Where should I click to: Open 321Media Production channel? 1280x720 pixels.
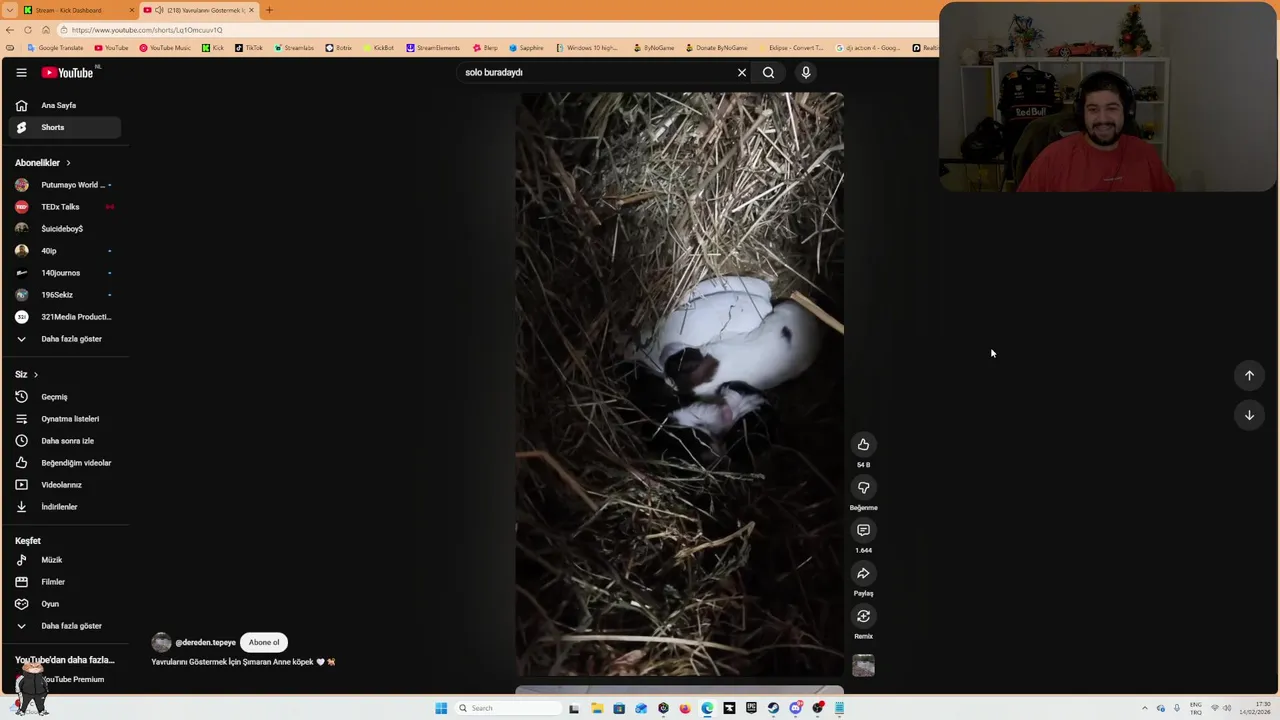click(x=64, y=317)
